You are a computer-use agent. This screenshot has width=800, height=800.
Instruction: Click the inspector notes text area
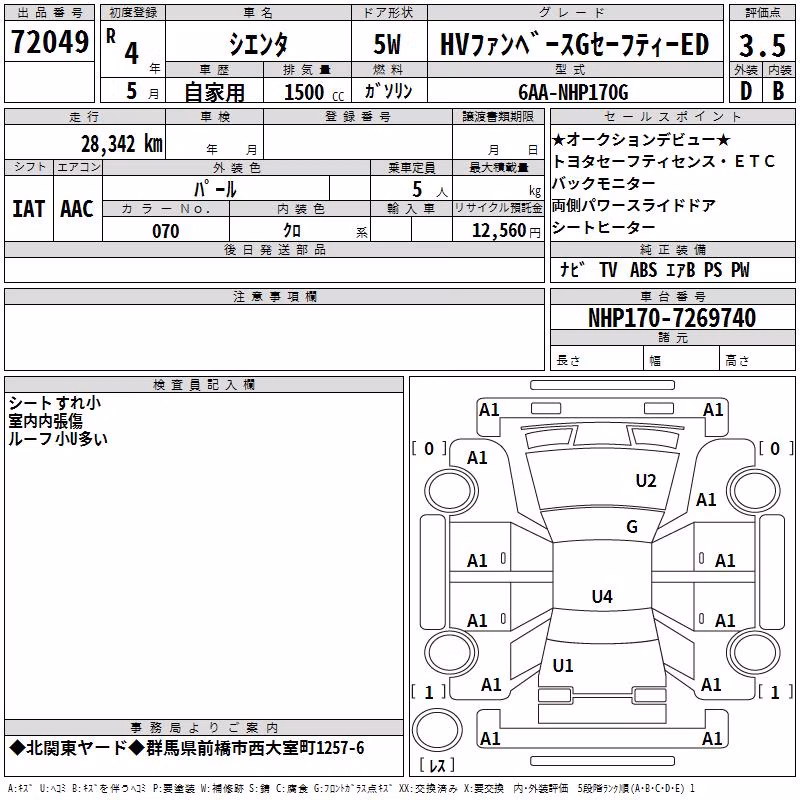point(204,556)
